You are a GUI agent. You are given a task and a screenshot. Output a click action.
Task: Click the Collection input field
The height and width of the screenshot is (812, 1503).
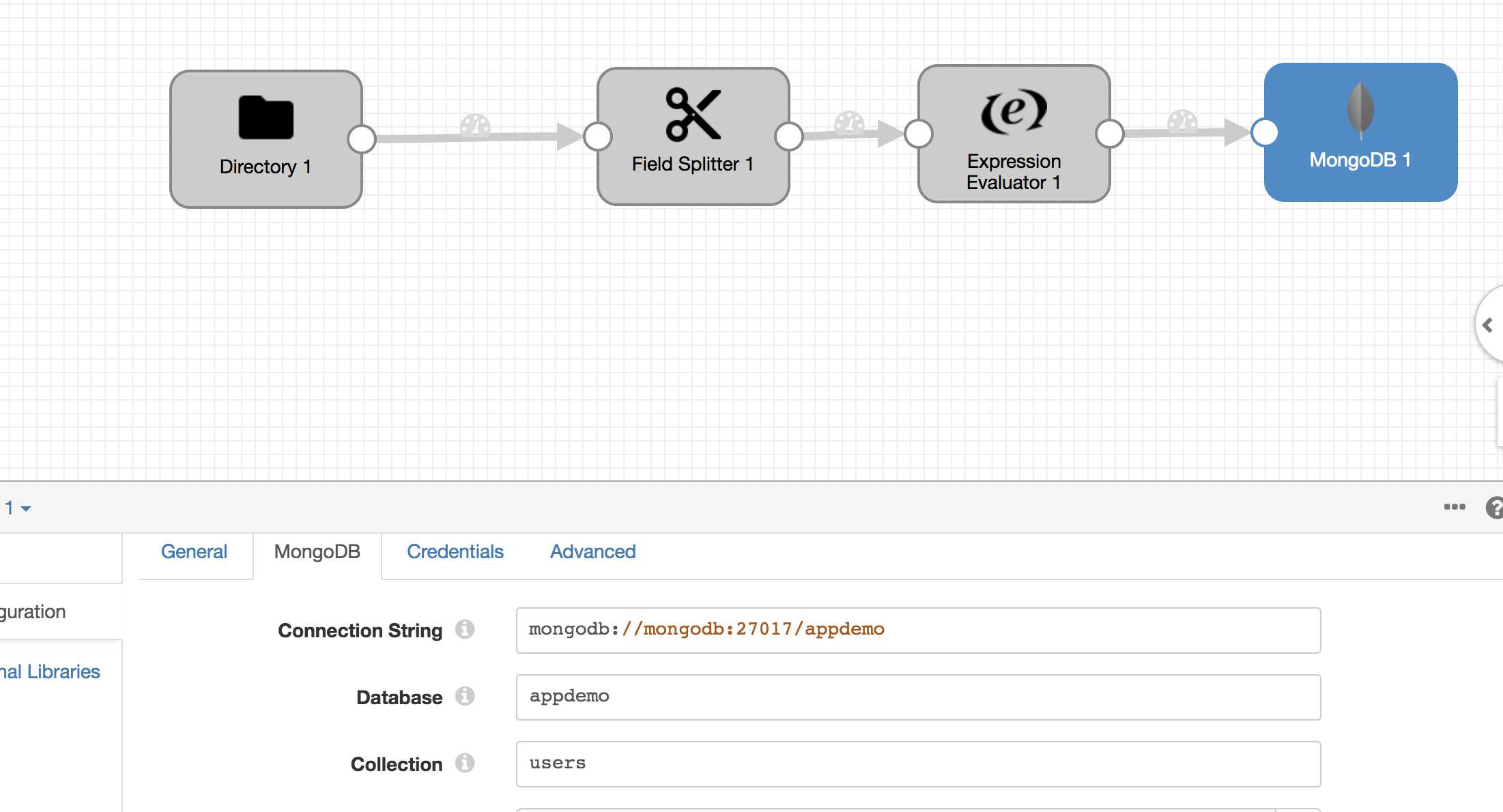(919, 764)
